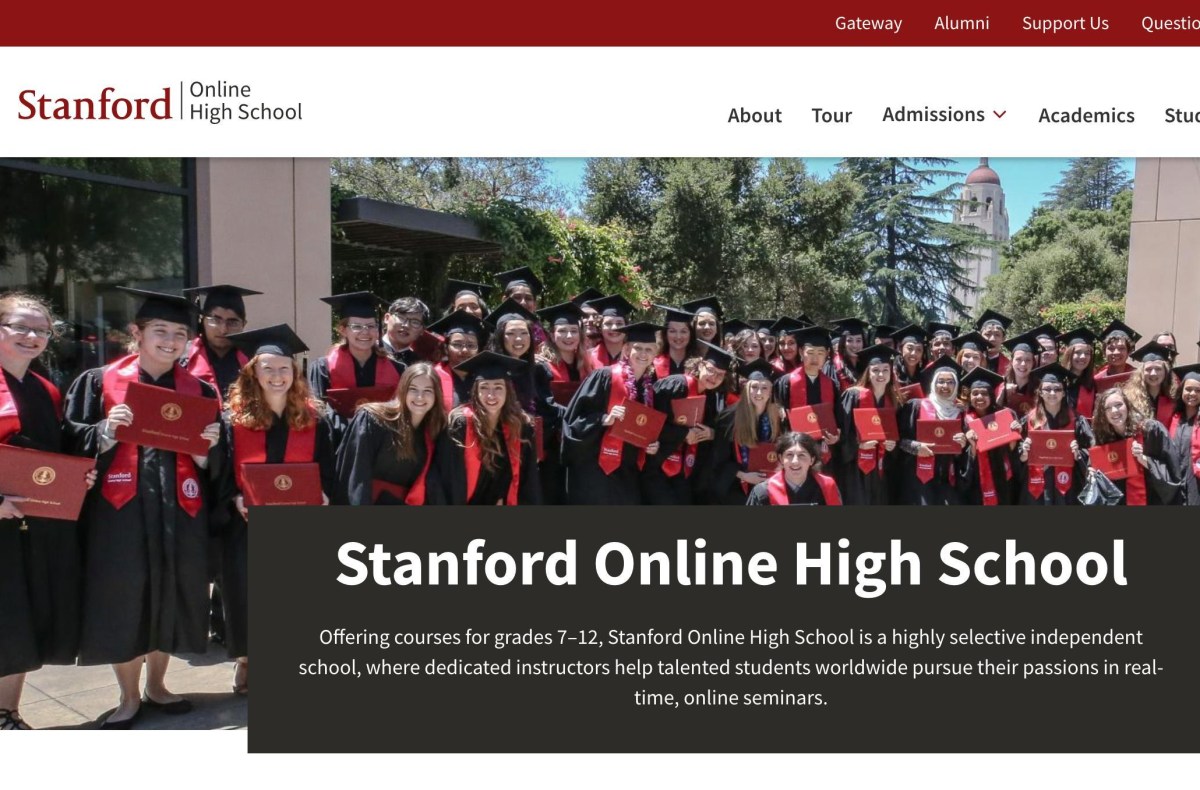This screenshot has height=790, width=1200.
Task: Go to the Alumni page
Action: 961,23
